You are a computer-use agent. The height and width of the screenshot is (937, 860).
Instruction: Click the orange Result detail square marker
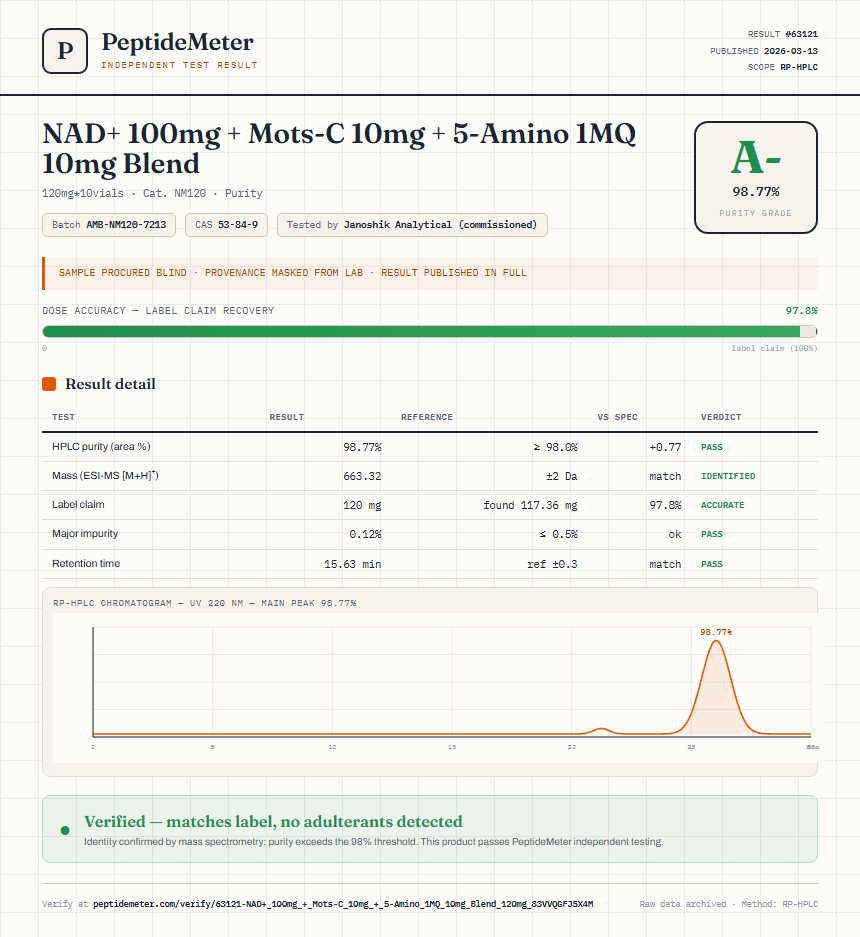coord(49,384)
